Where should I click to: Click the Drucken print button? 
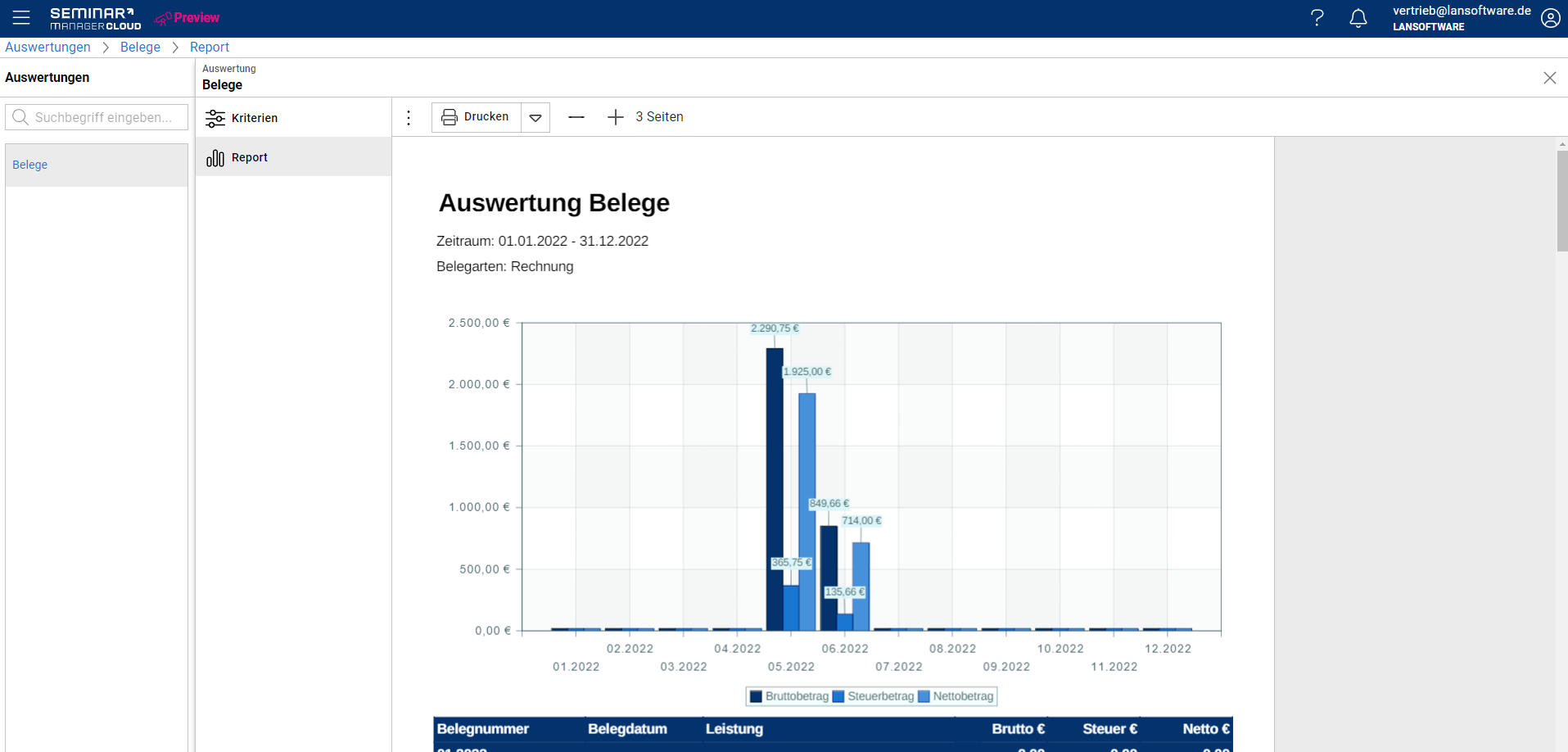(477, 117)
